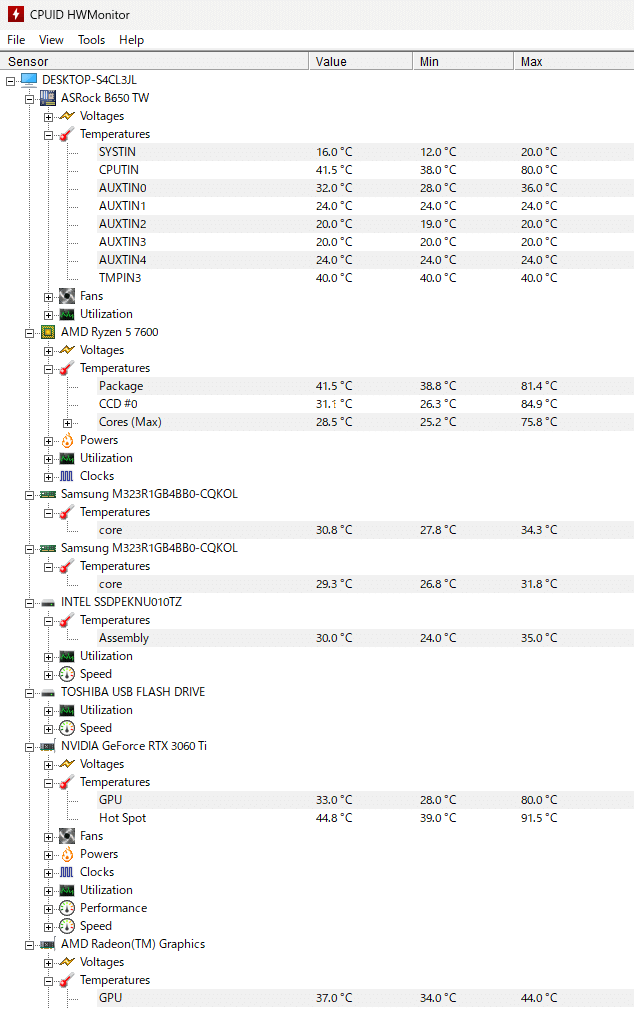This screenshot has width=634, height=1009.
Task: Click the Sensor column header
Action: (x=154, y=61)
